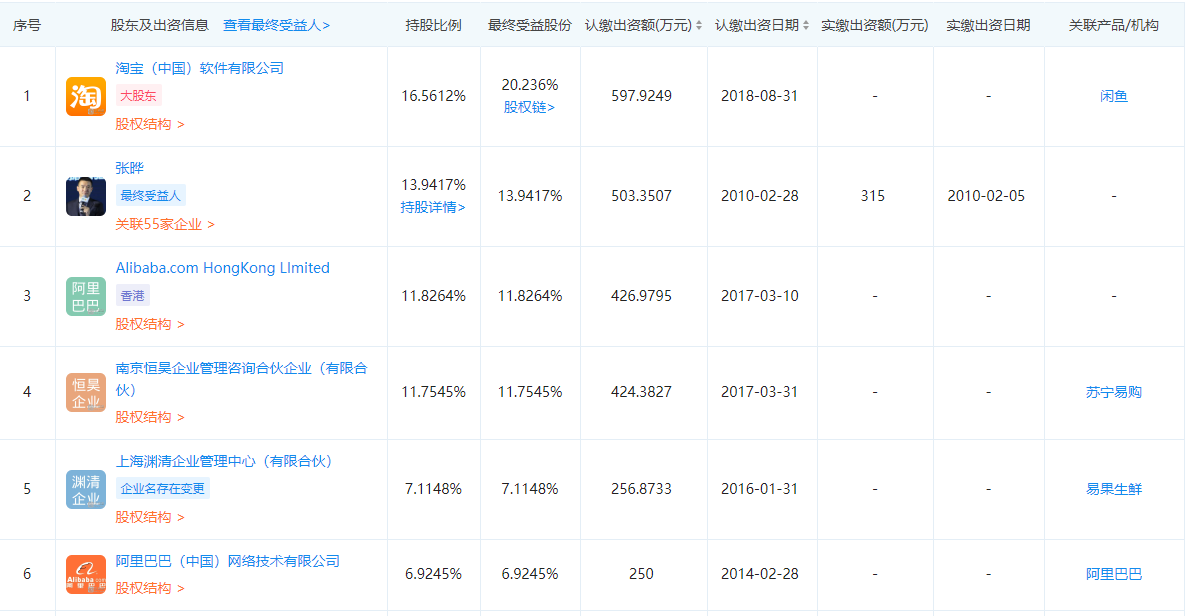Select the date 2017-03-10
Image resolution: width=1187 pixels, height=616 pixels.
pos(759,296)
